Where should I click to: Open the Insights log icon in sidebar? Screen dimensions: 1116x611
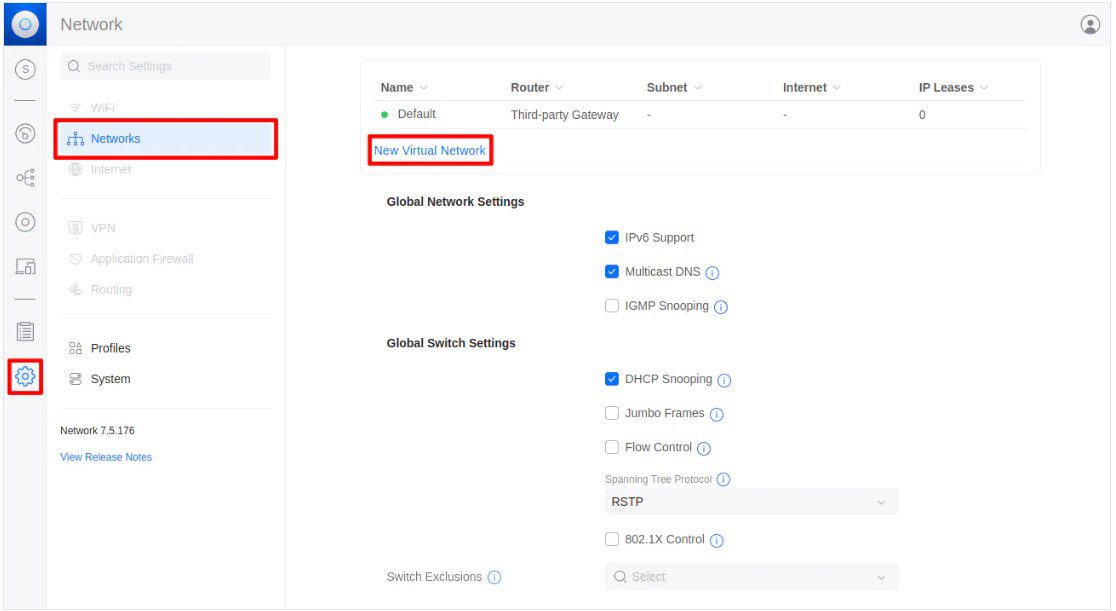(x=24, y=330)
